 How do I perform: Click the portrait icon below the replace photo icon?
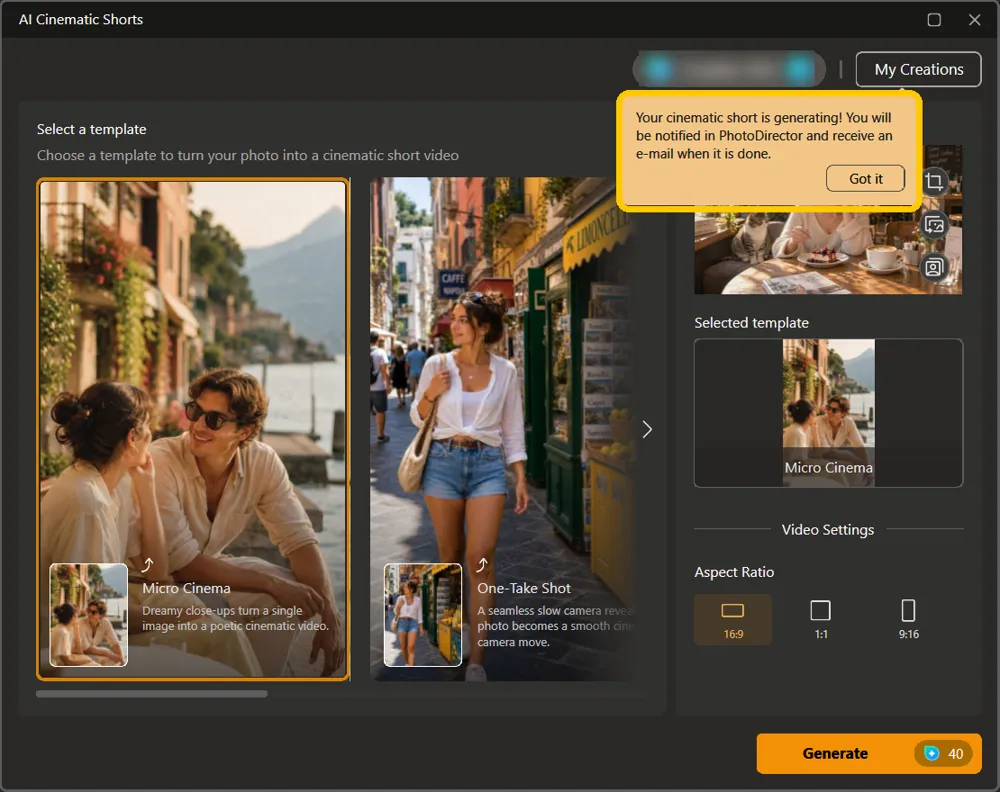[934, 267]
